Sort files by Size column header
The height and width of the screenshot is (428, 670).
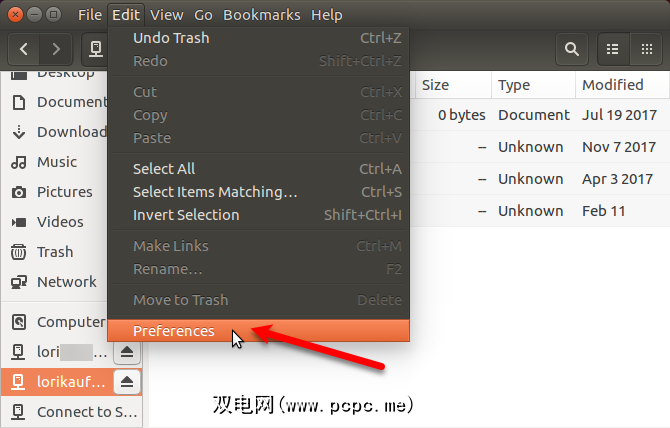[x=435, y=85]
